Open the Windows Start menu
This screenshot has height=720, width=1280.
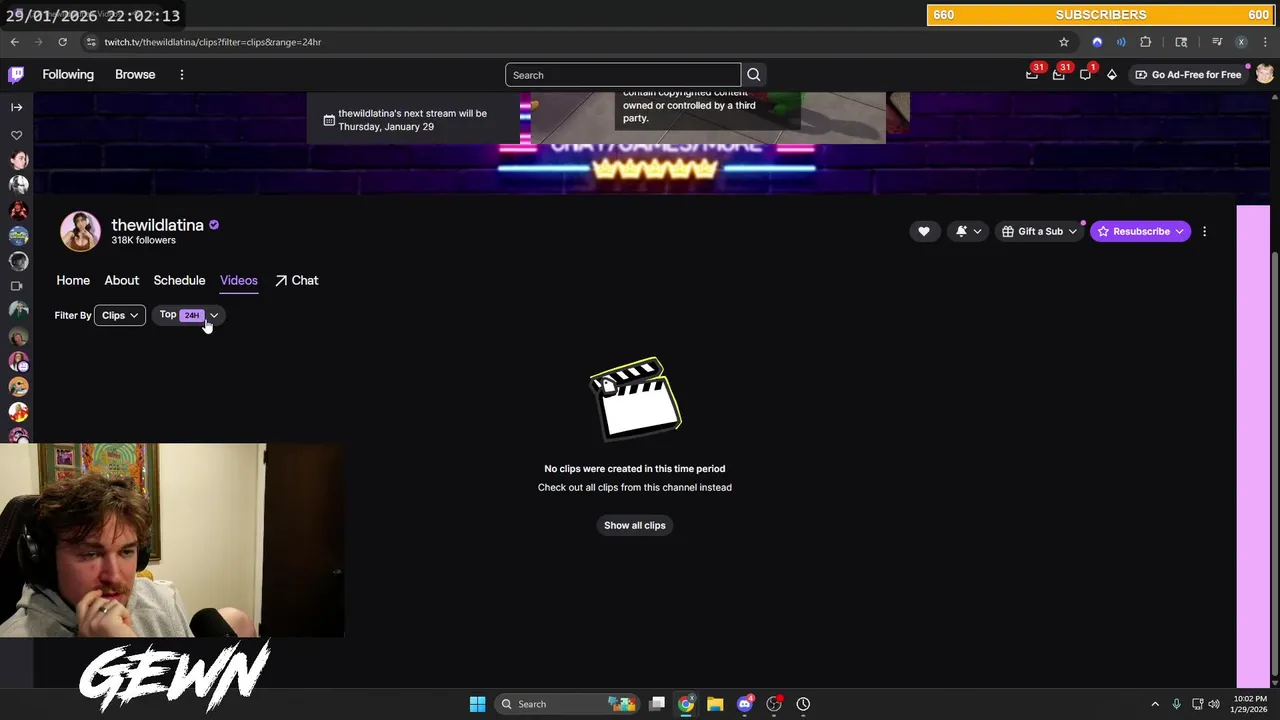(477, 704)
